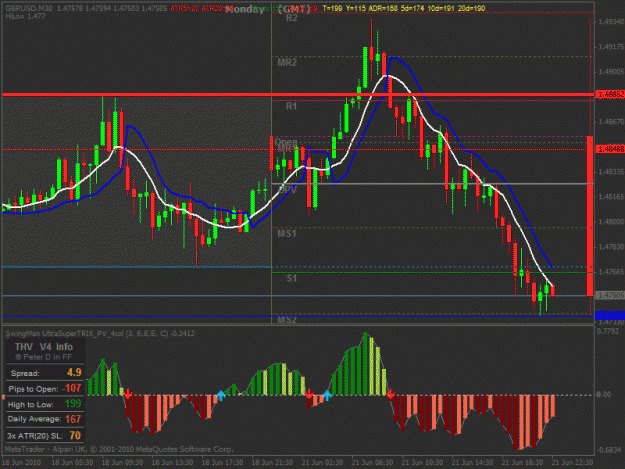The height and width of the screenshot is (469, 625).
Task: Click the red down arrow after the yellow peak bars
Action: [391, 394]
